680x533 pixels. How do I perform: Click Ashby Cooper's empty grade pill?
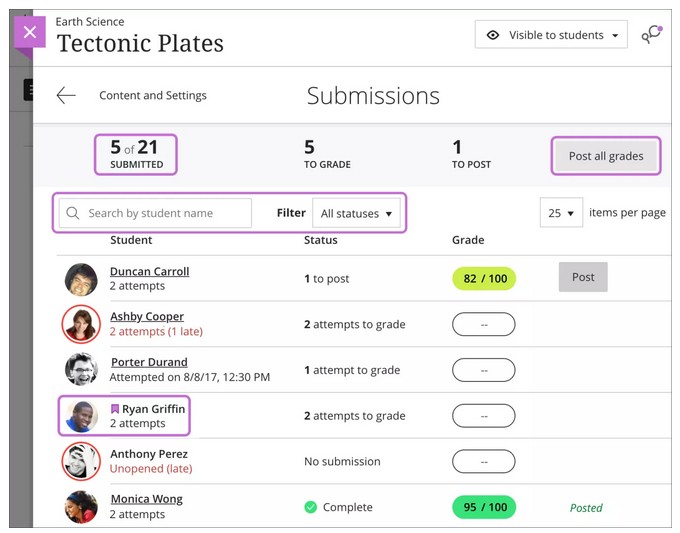(484, 324)
